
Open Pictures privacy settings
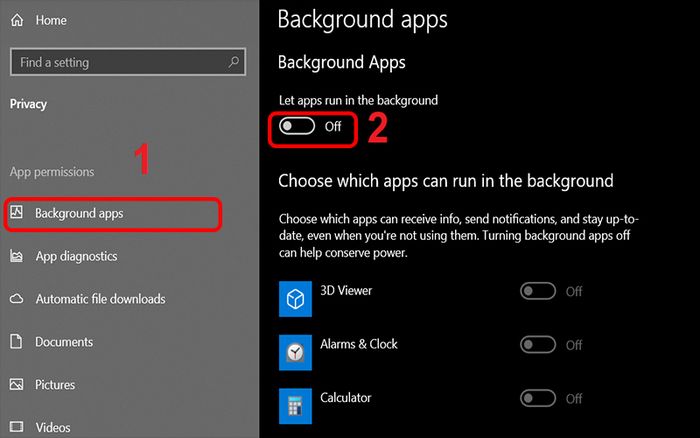(55, 385)
